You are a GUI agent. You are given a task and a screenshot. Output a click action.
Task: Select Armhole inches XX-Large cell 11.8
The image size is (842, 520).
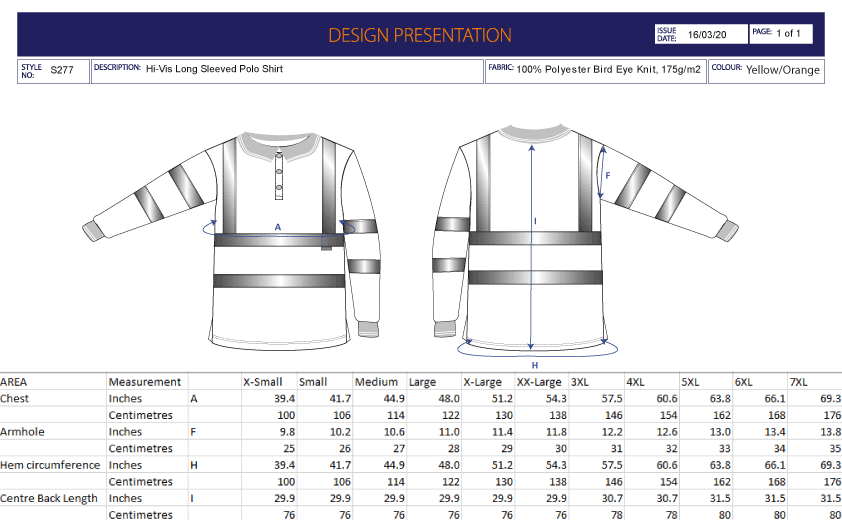(x=556, y=432)
